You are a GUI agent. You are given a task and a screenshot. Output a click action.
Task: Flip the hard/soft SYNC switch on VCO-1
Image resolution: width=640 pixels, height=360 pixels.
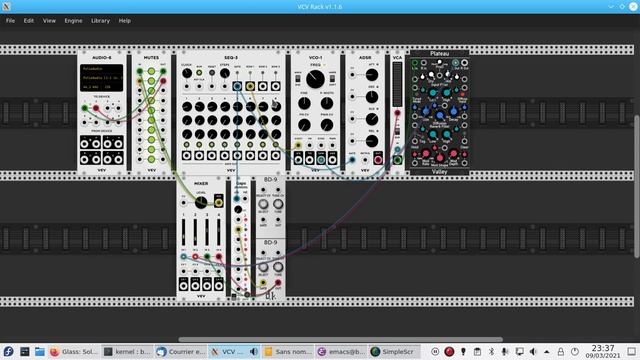pos(332,78)
